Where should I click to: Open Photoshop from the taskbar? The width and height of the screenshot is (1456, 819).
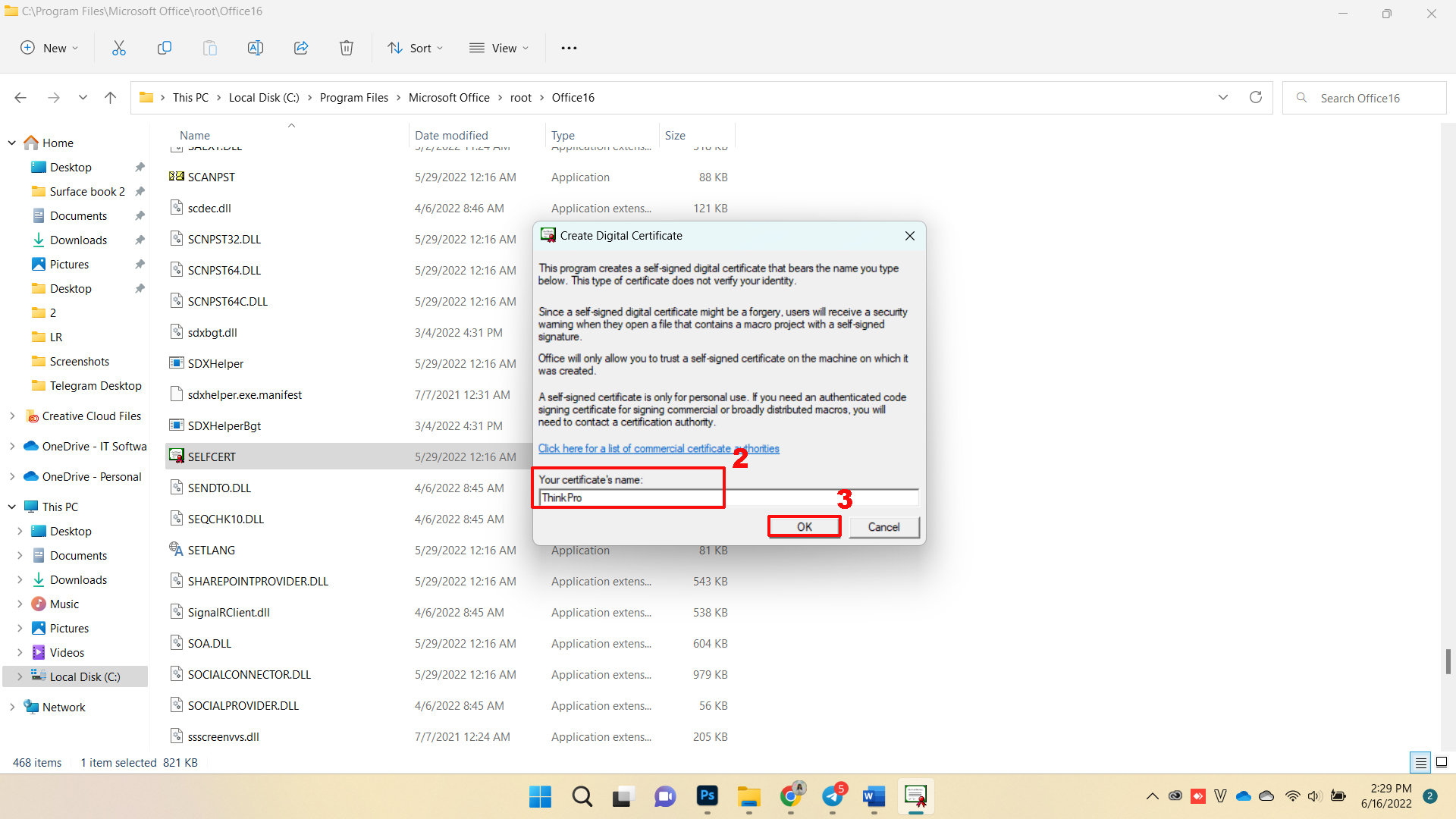(708, 796)
